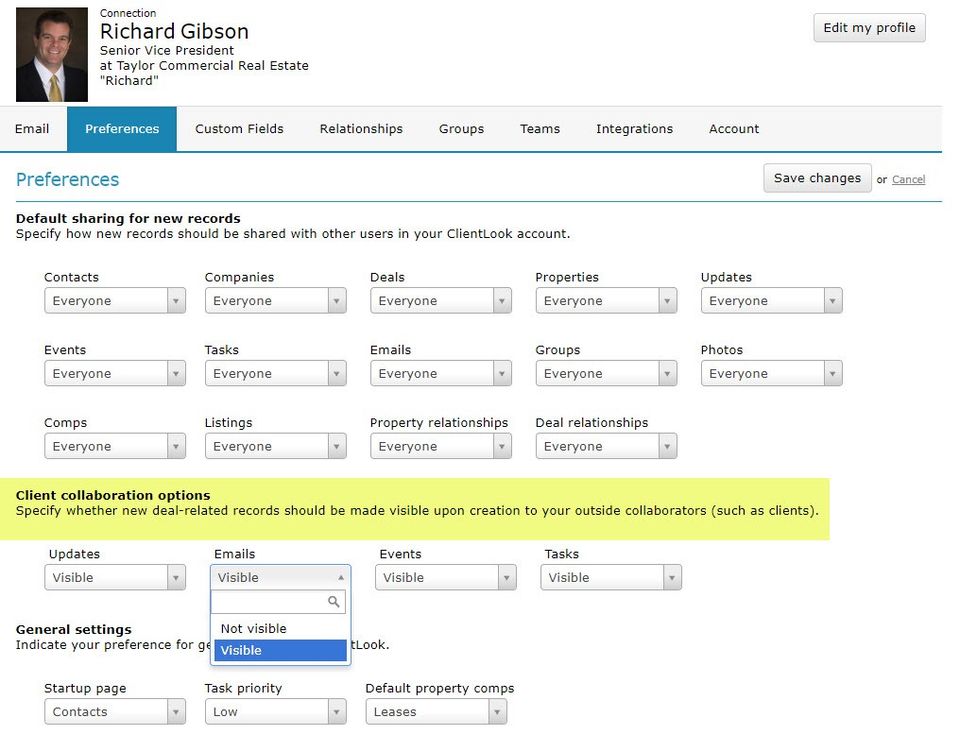Open the Photos sharing dropdown
This screenshot has height=732, width=960.
point(771,374)
